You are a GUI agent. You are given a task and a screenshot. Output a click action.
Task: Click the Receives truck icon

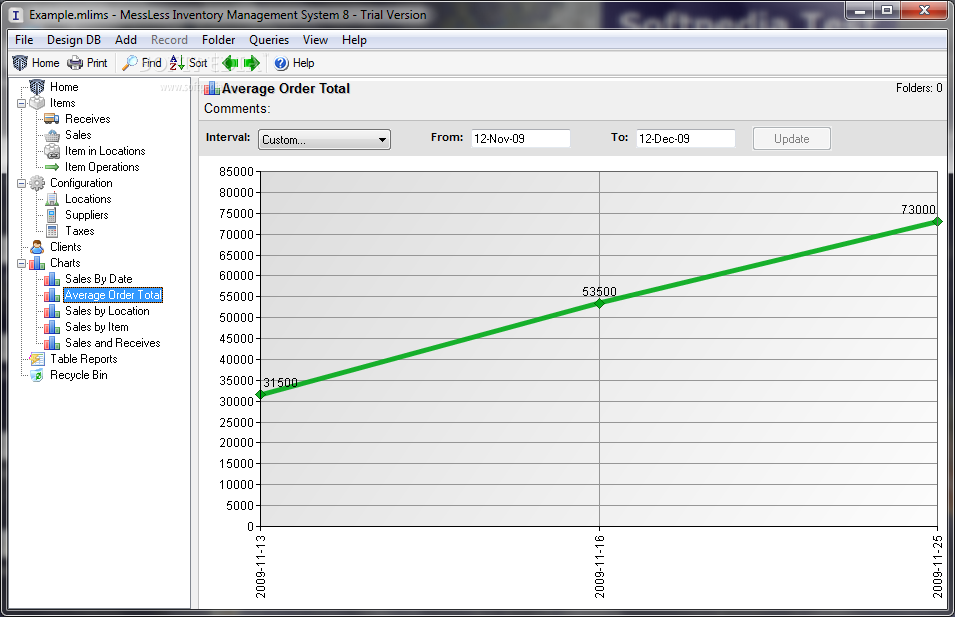pos(52,119)
